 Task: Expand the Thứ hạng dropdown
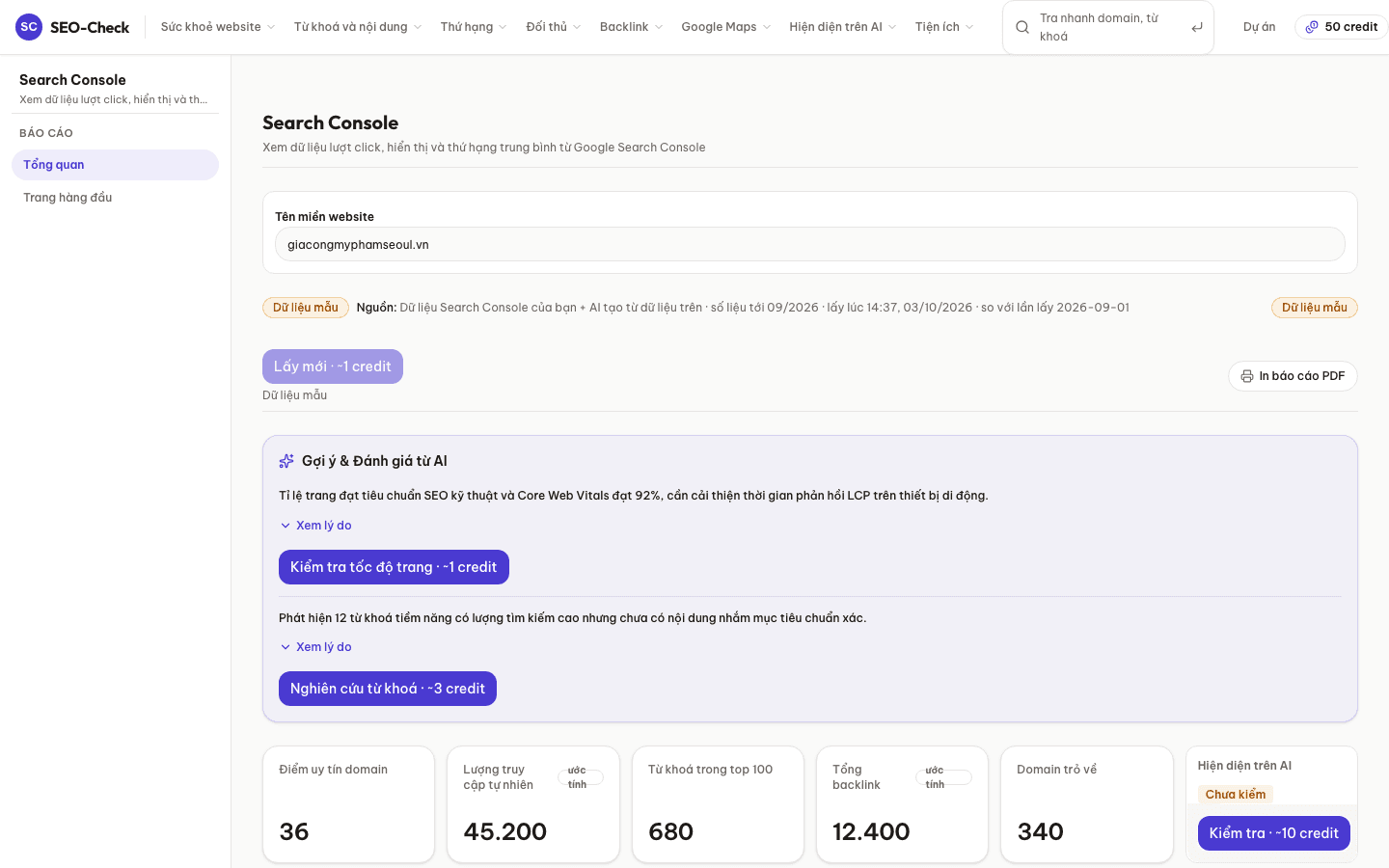tap(474, 27)
